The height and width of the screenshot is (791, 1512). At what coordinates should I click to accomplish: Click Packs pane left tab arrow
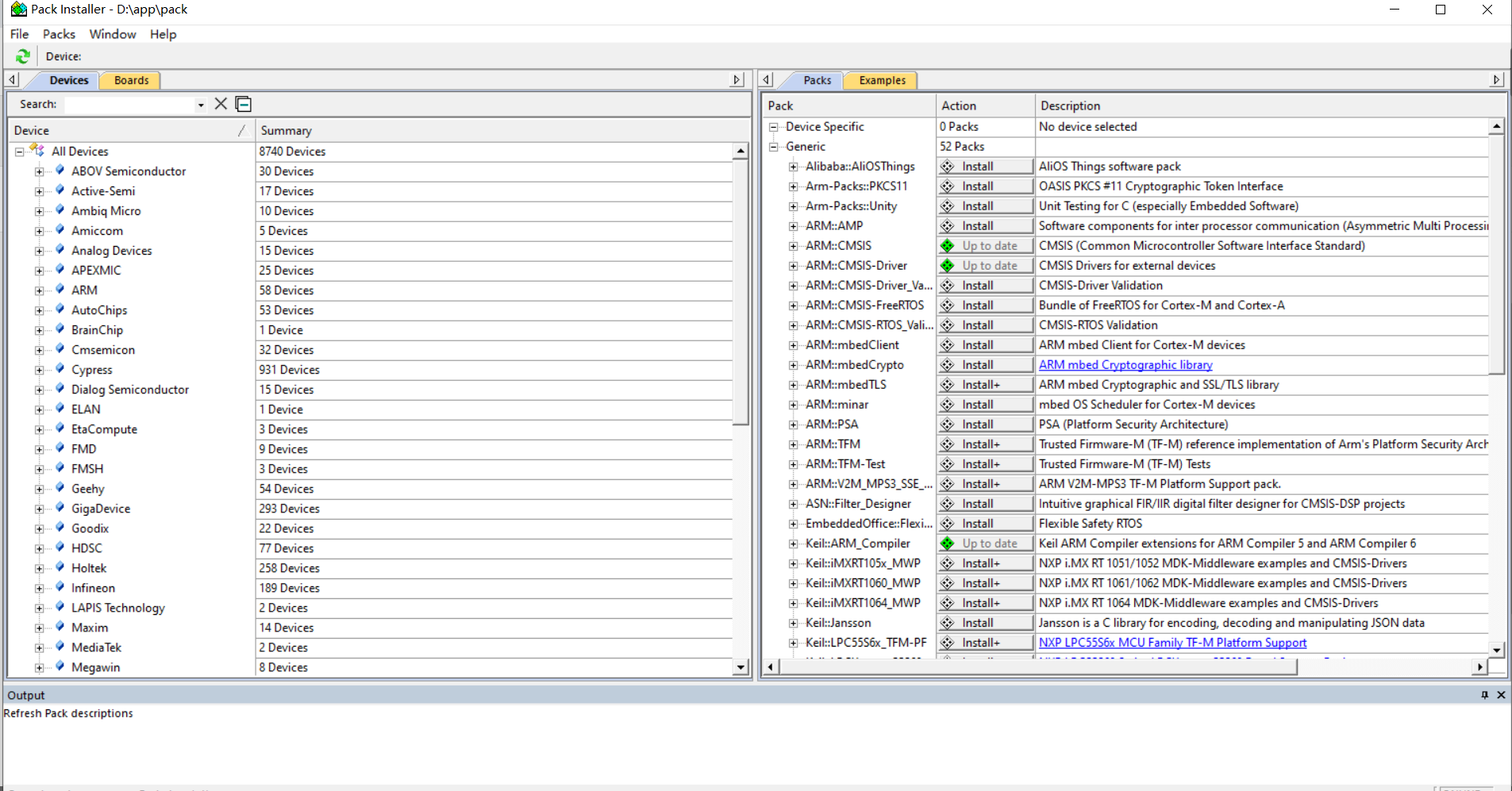[767, 79]
